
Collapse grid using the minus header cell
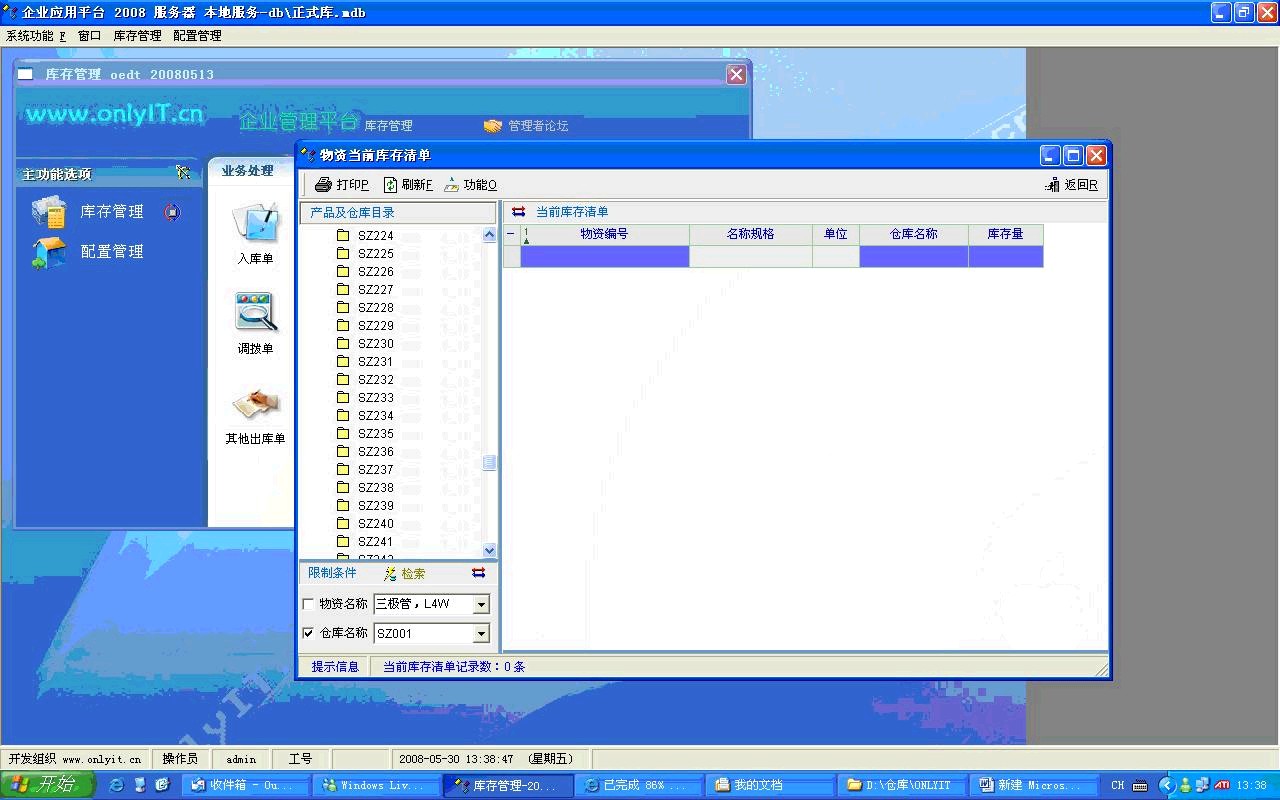pos(511,234)
